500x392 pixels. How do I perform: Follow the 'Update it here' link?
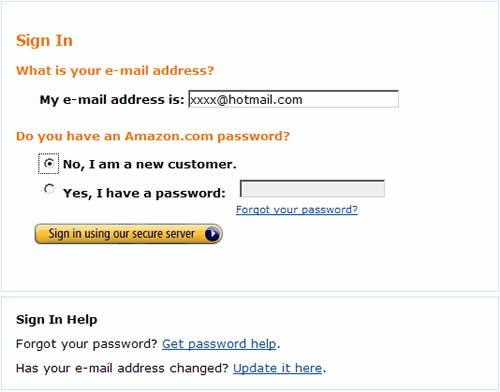click(278, 368)
